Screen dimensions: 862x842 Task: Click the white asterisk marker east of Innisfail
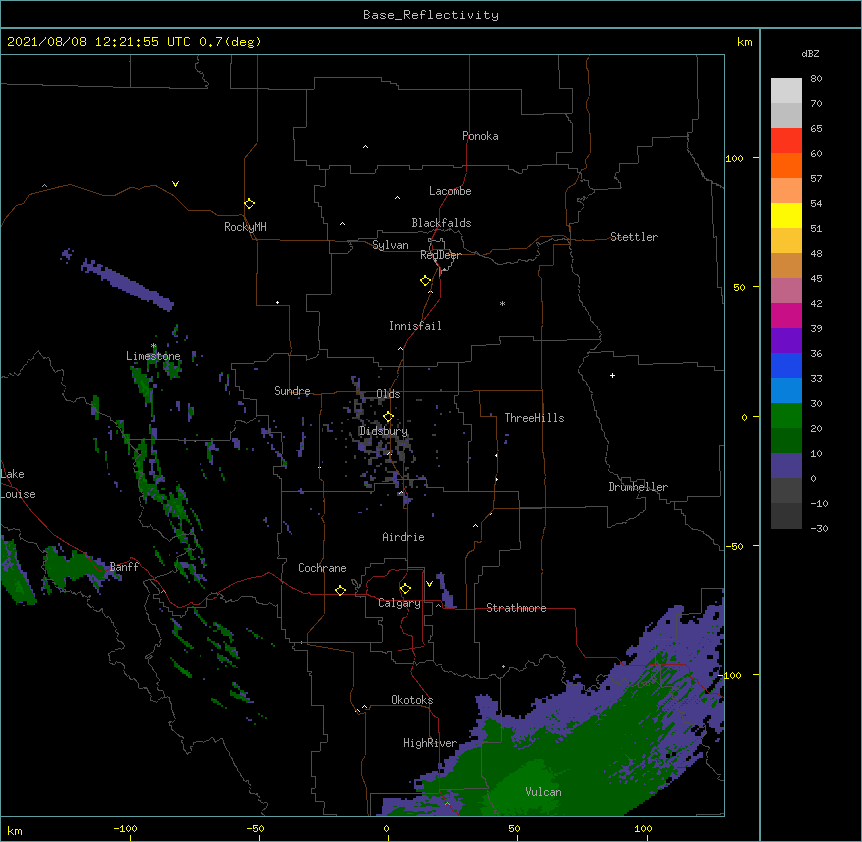point(502,304)
